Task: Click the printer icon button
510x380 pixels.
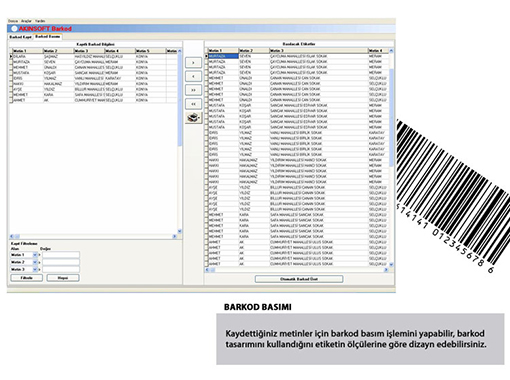Action: tap(193, 118)
